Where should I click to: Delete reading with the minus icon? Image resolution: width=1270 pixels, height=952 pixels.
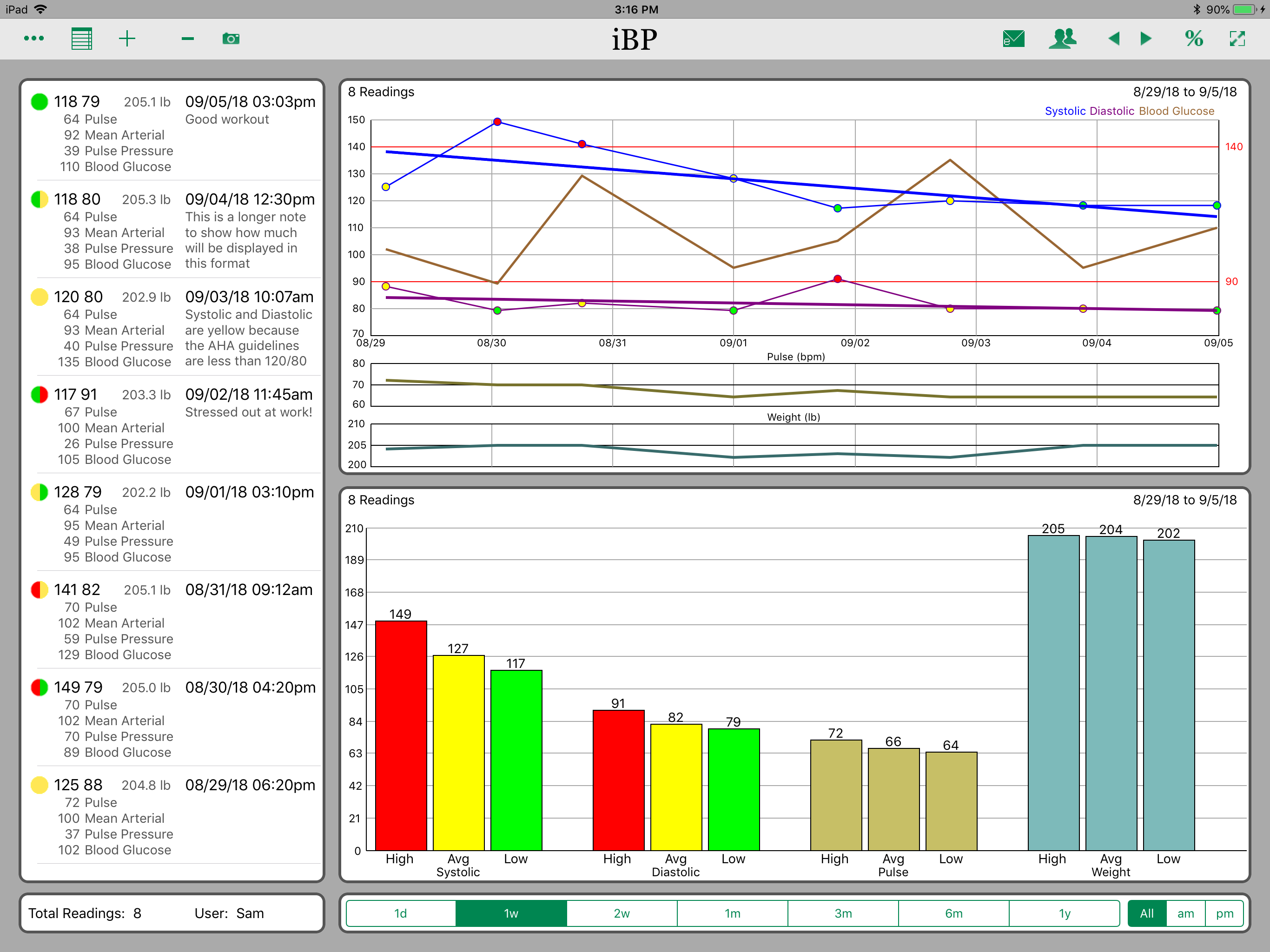point(188,39)
